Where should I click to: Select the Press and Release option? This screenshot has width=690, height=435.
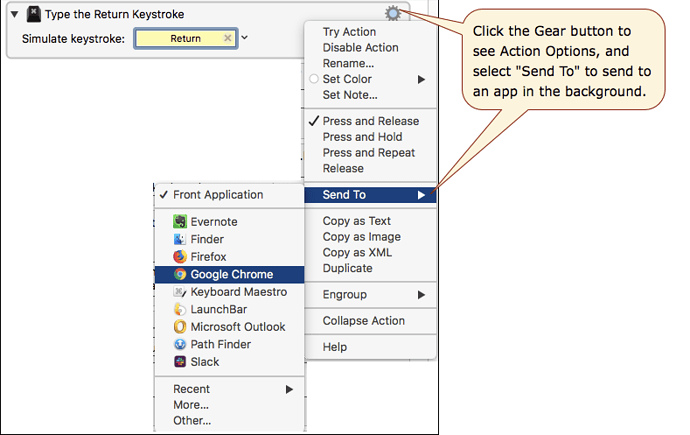point(370,121)
